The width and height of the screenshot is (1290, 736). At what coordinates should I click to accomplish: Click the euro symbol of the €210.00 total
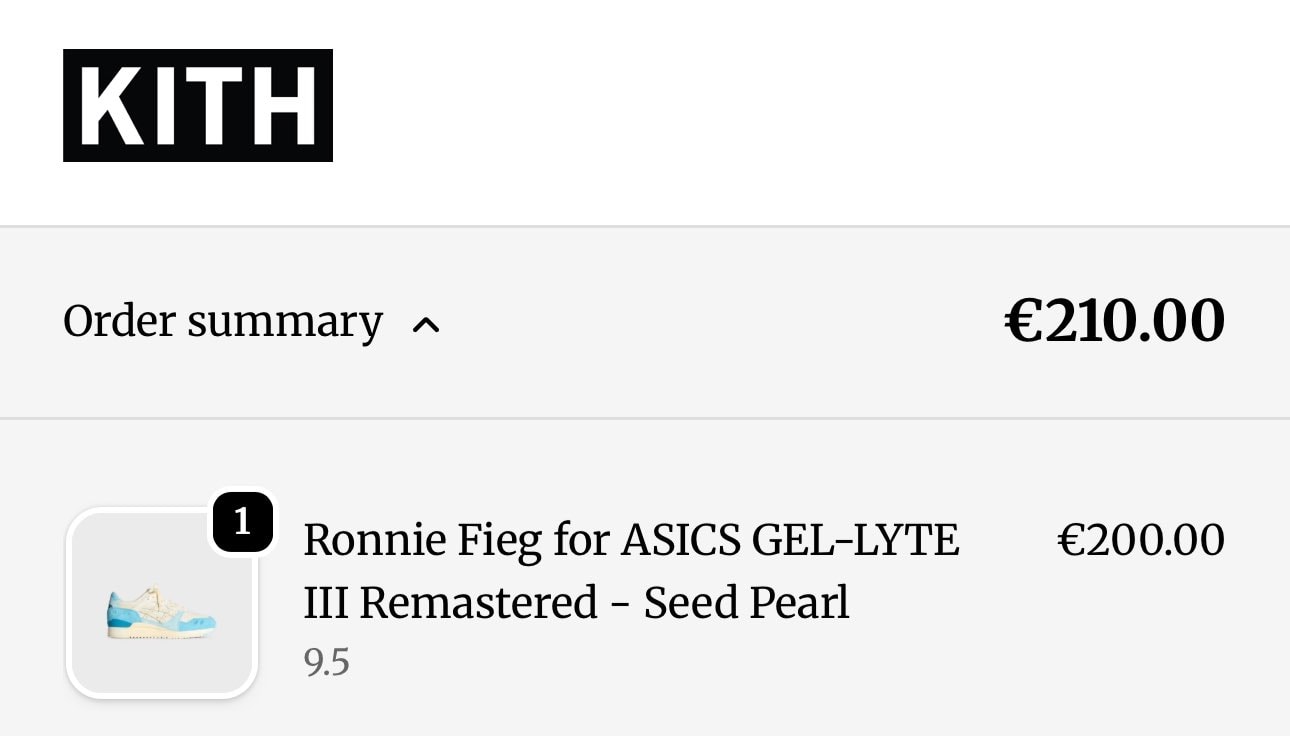tap(1023, 321)
